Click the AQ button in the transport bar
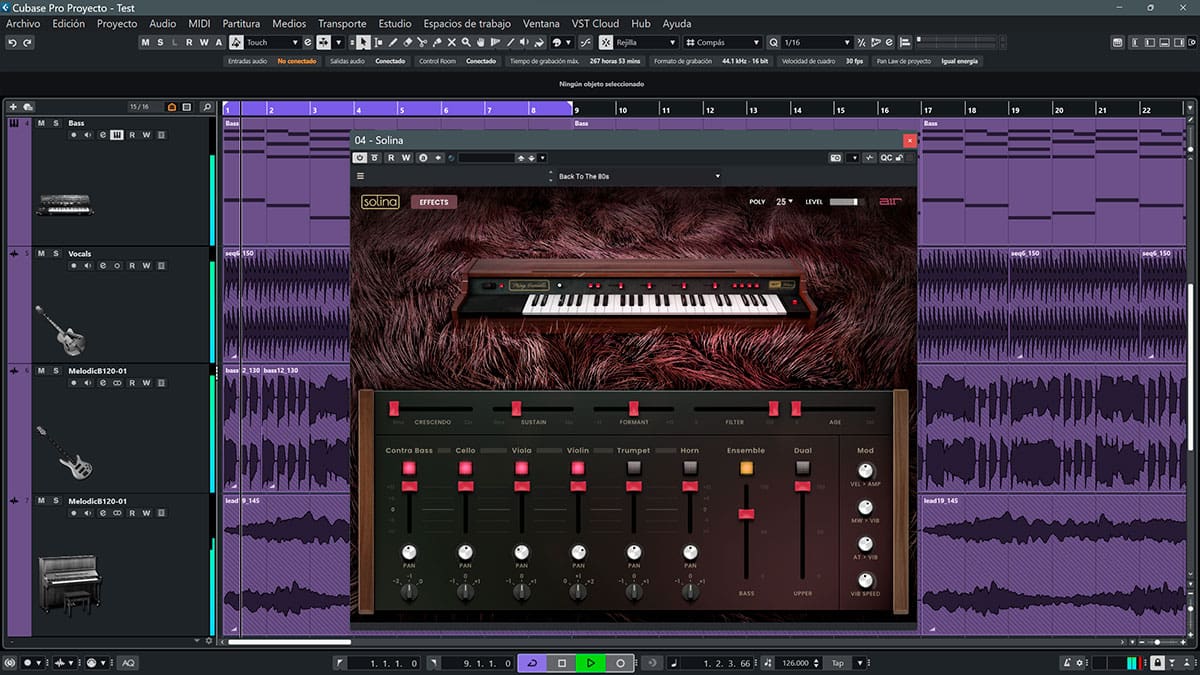This screenshot has height=675, width=1200. [x=128, y=663]
